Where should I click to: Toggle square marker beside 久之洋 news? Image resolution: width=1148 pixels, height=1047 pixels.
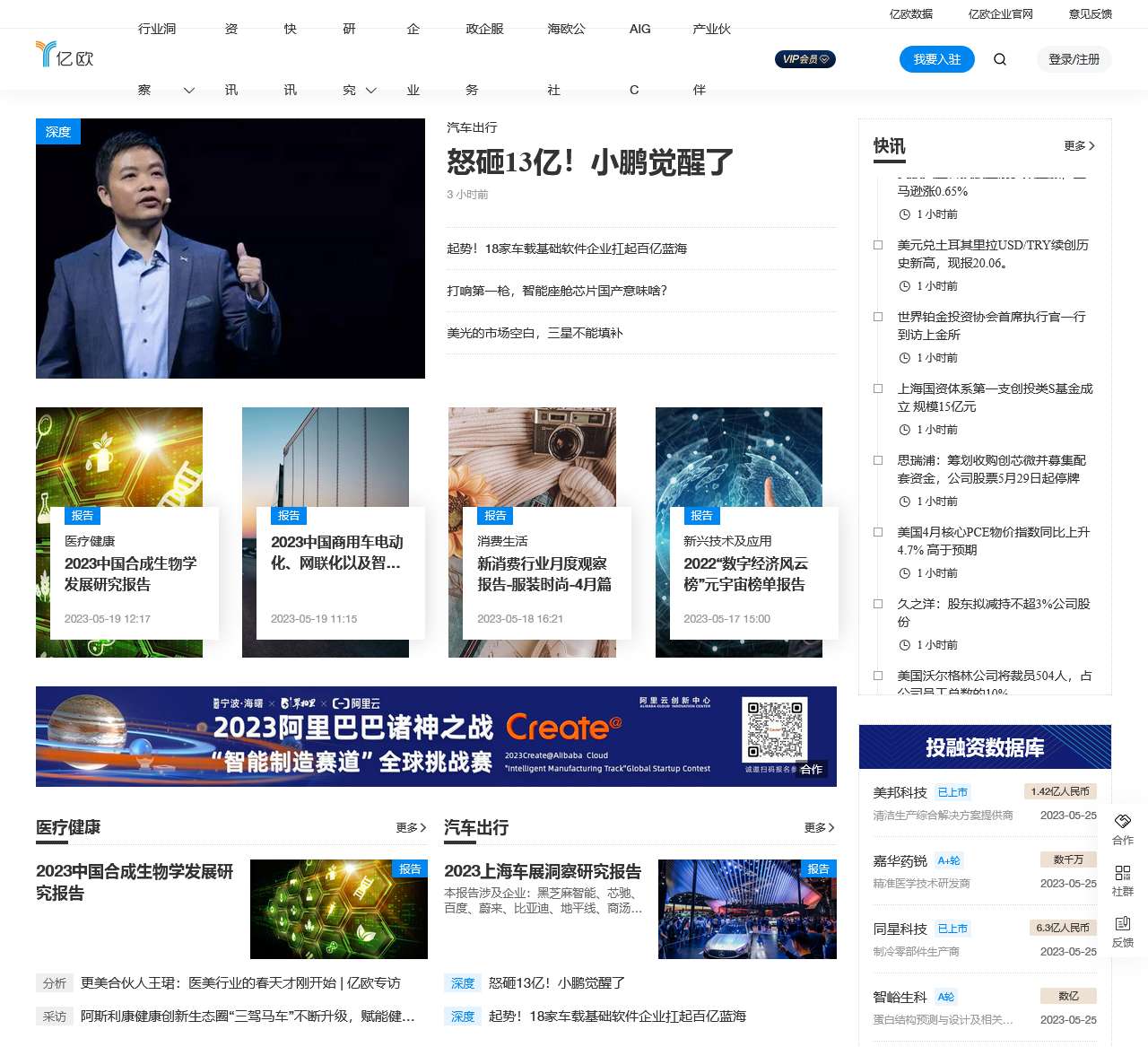pyautogui.click(x=878, y=604)
